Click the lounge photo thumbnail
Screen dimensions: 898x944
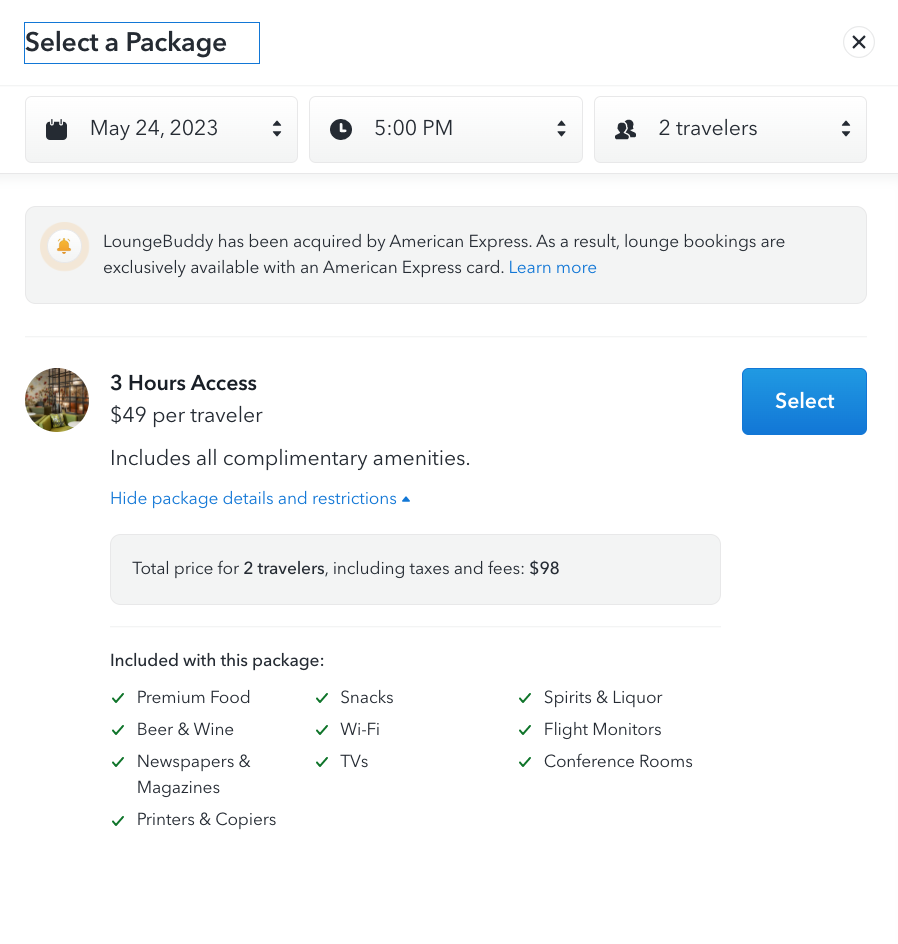57,400
